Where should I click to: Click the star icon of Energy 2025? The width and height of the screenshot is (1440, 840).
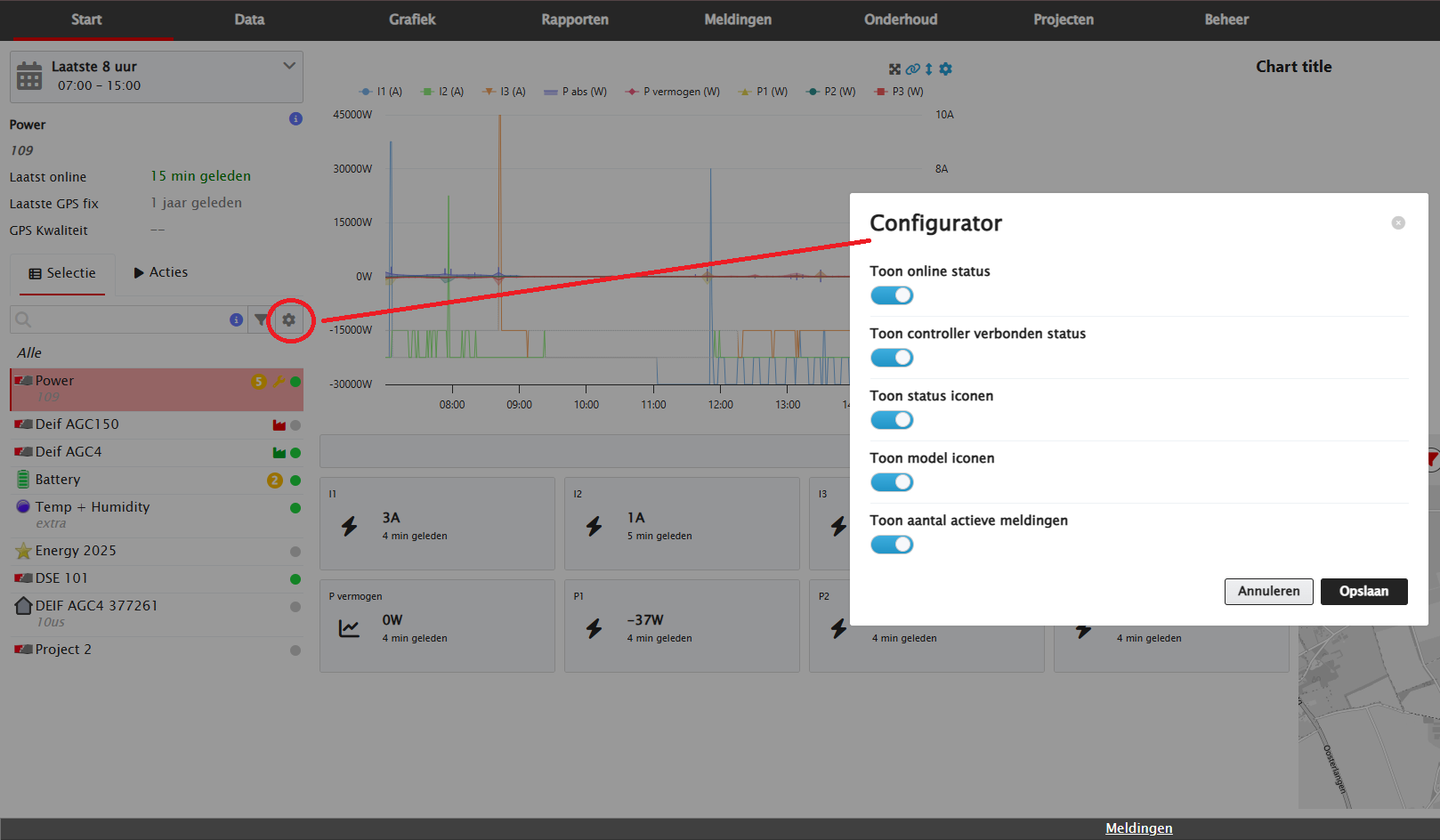(23, 551)
